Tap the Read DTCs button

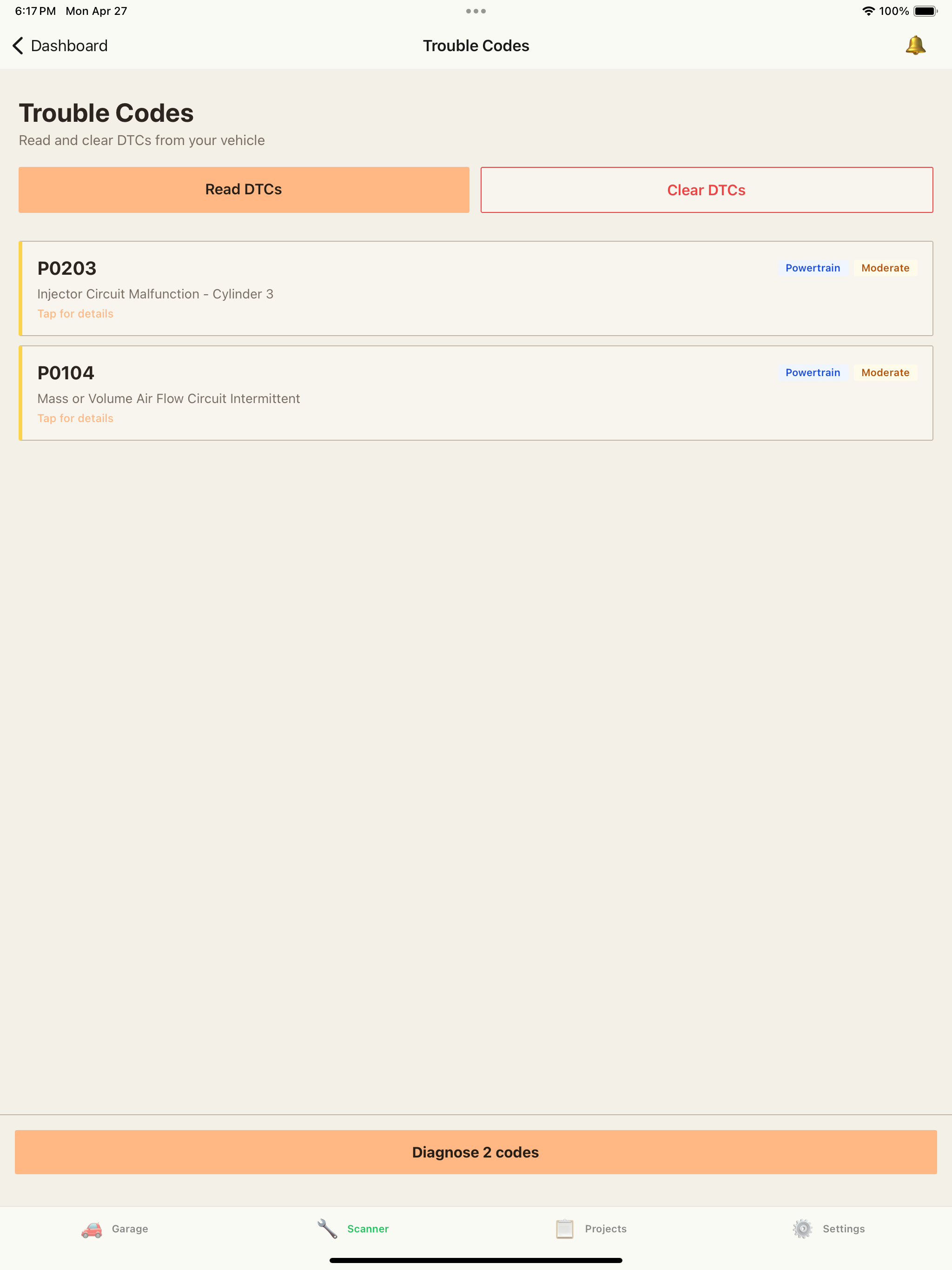pos(244,190)
